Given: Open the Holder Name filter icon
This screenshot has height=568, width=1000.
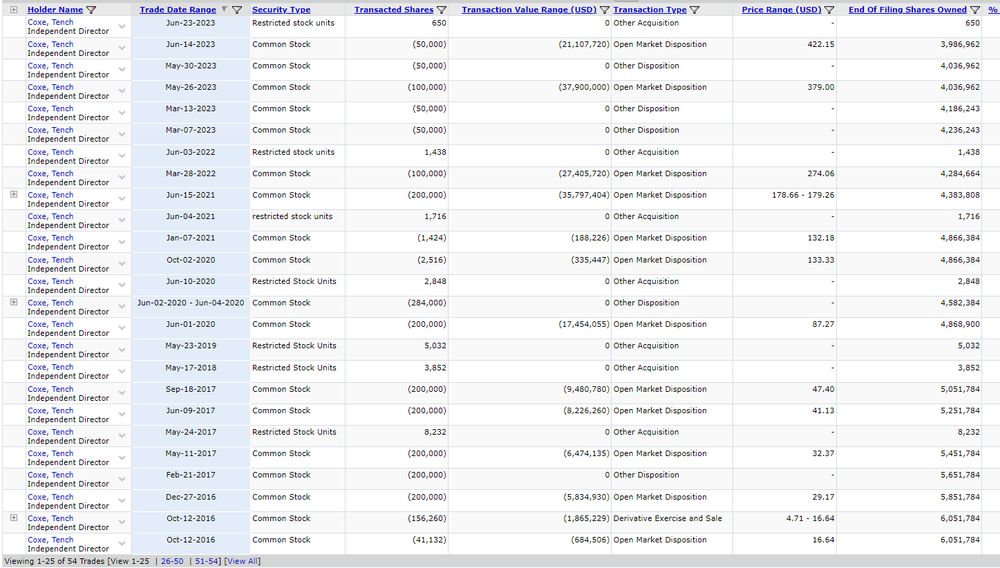Looking at the screenshot, I should pos(91,10).
